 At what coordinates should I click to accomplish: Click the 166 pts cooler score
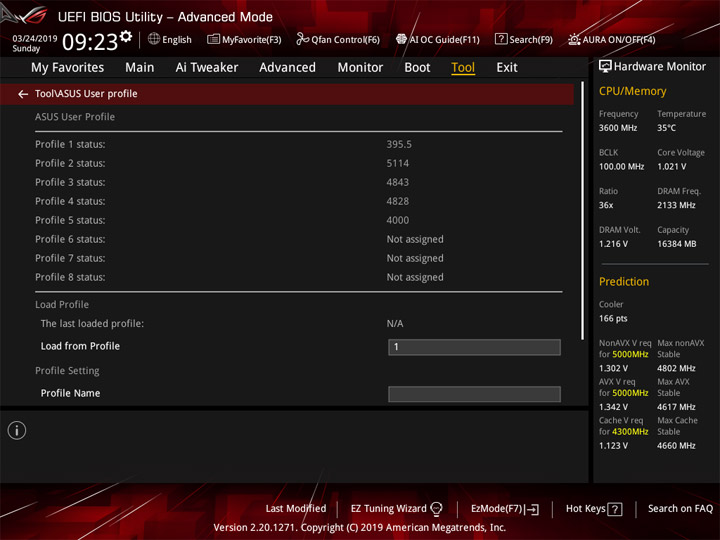point(613,319)
